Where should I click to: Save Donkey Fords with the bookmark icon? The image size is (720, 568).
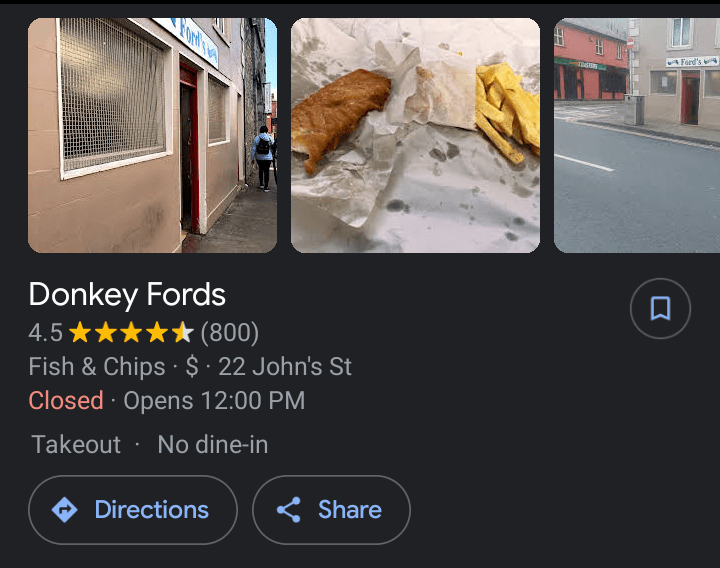tap(660, 308)
